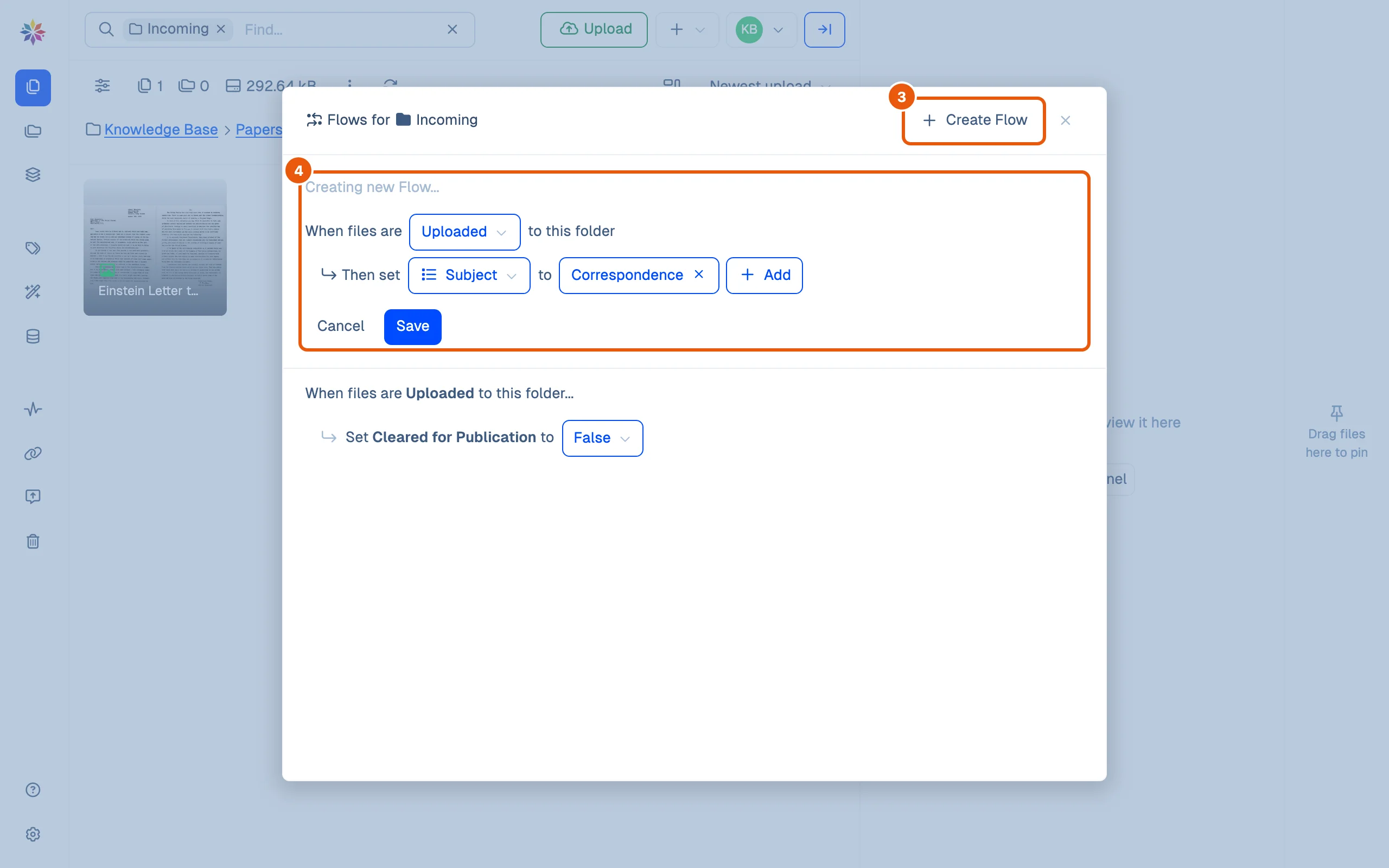Click the collapse panel arrow button
This screenshot has height=868, width=1389.
click(x=824, y=29)
